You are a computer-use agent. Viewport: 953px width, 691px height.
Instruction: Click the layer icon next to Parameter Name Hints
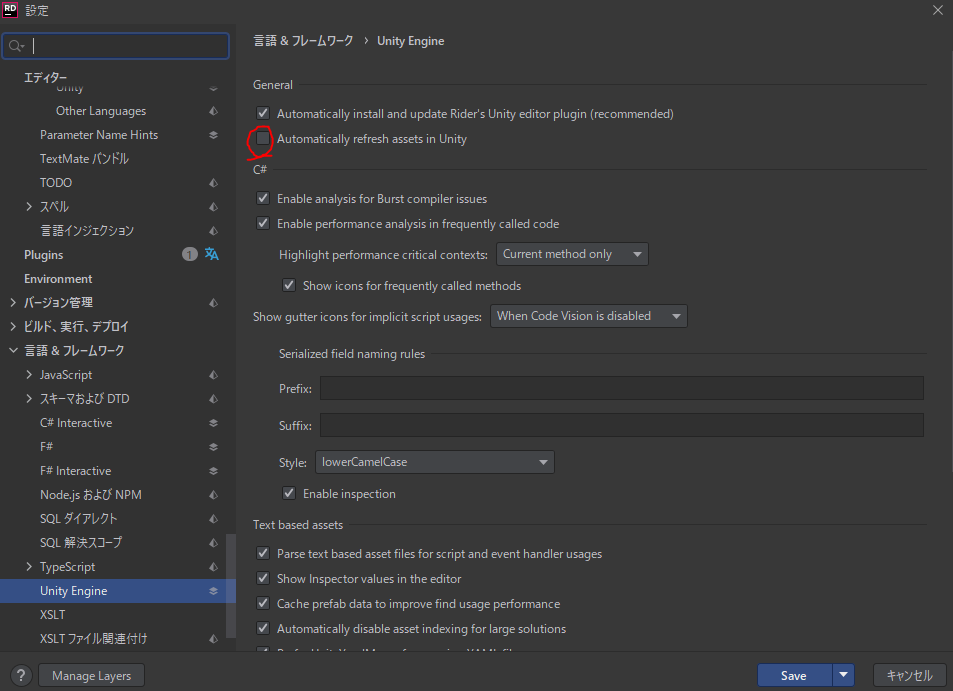[x=213, y=135]
